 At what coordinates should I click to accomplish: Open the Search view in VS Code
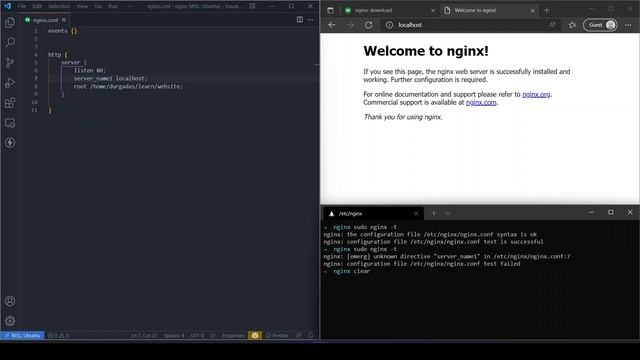click(x=10, y=42)
